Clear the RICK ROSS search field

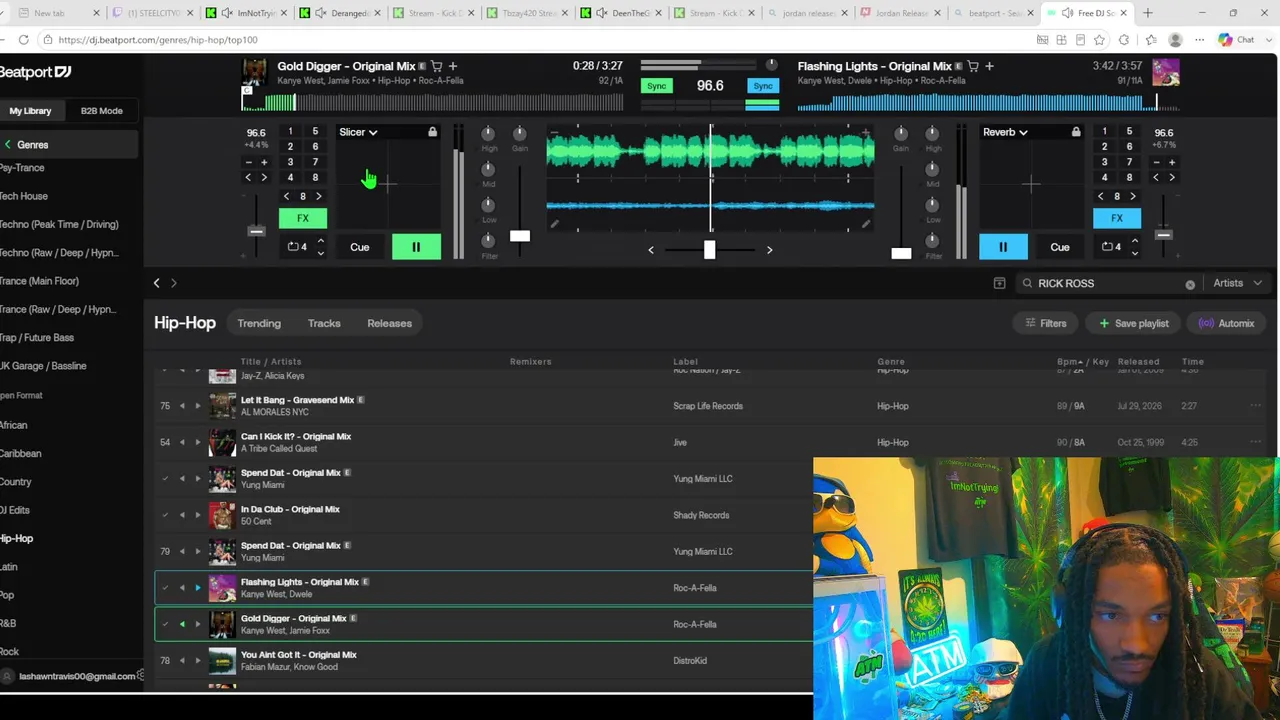1190,284
